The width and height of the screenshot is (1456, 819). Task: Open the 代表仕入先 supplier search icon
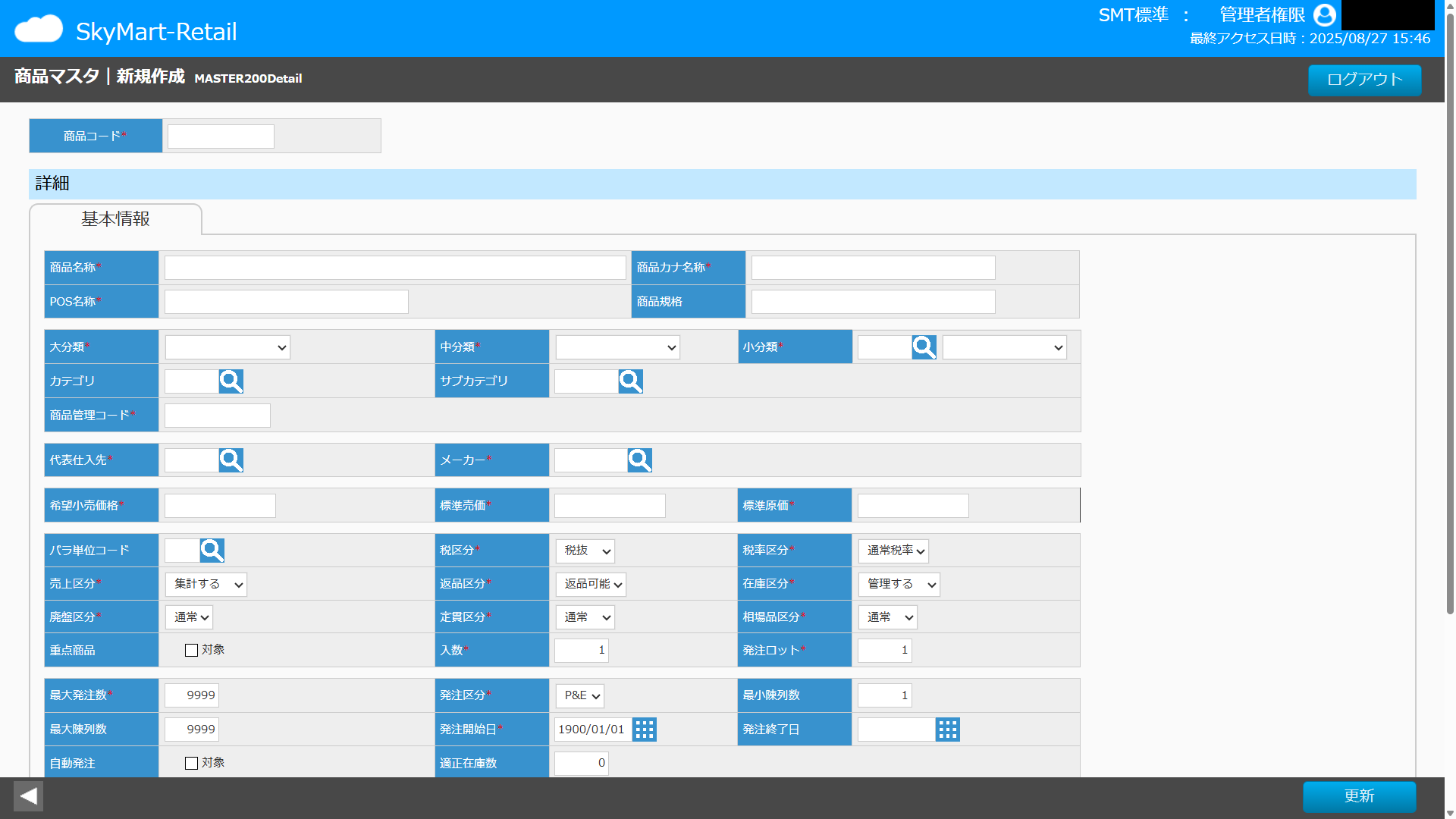click(x=231, y=460)
